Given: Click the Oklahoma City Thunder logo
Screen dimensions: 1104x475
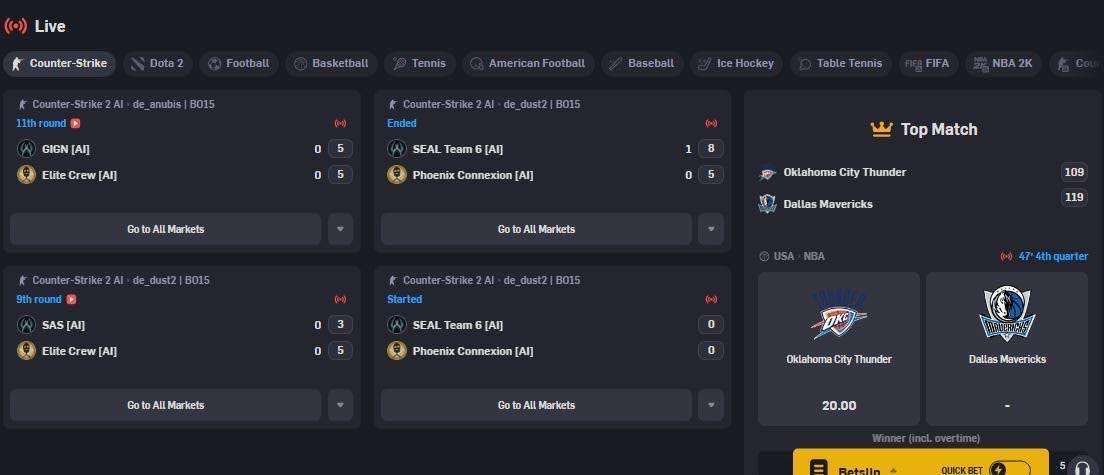Looking at the screenshot, I should [x=838, y=315].
